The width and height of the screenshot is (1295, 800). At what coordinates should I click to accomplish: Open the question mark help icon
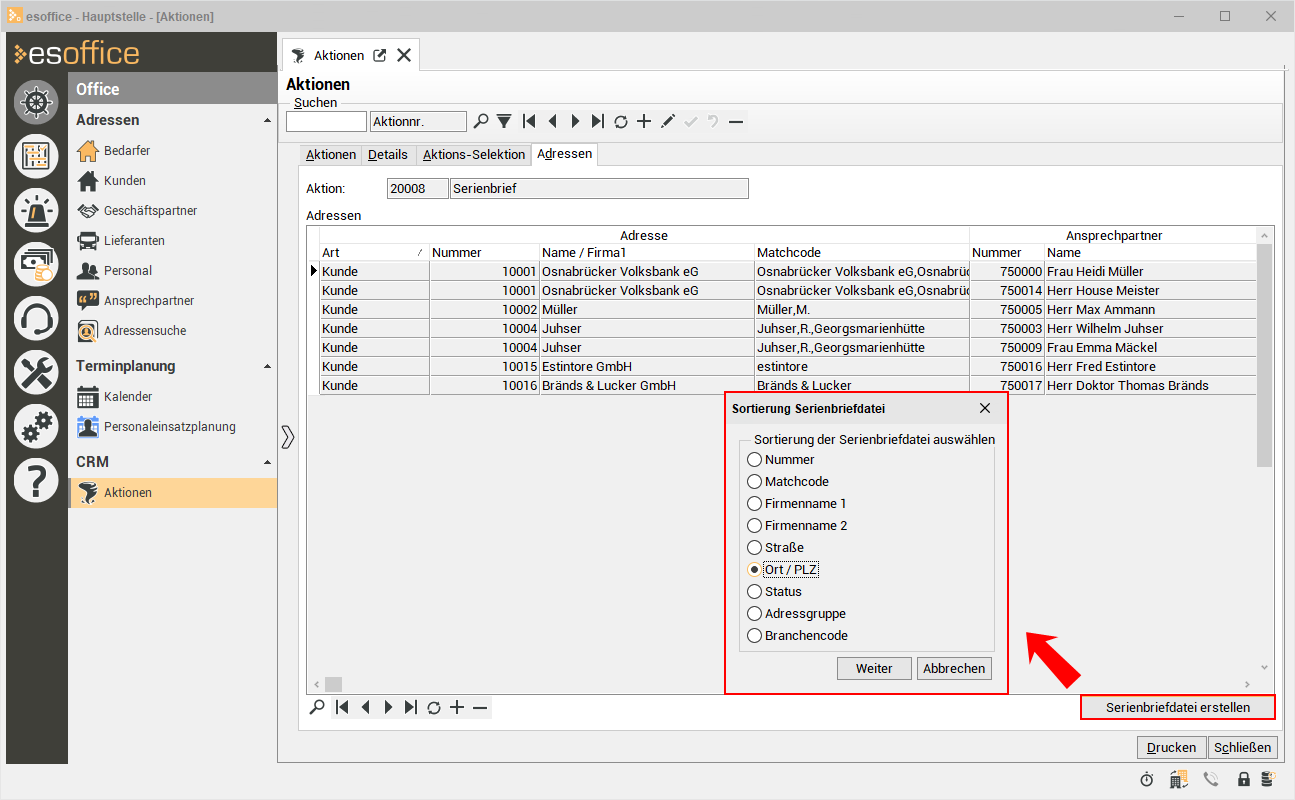pyautogui.click(x=36, y=480)
